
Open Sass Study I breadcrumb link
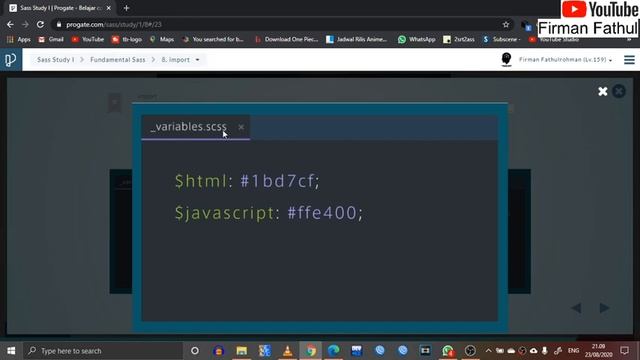[56, 60]
